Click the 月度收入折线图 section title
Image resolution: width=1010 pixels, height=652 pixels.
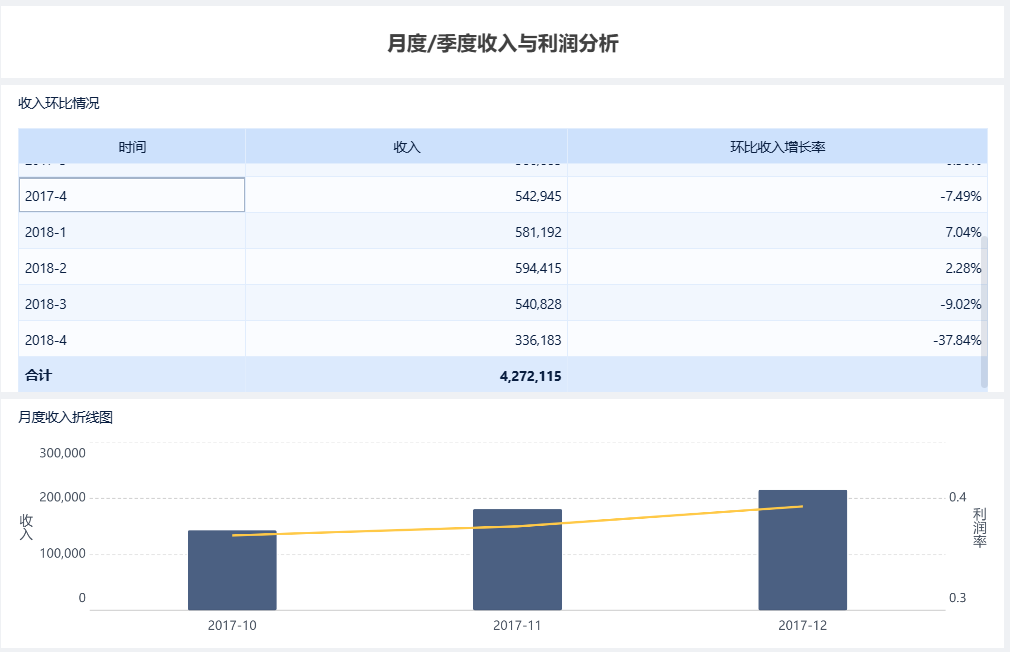tap(66, 417)
